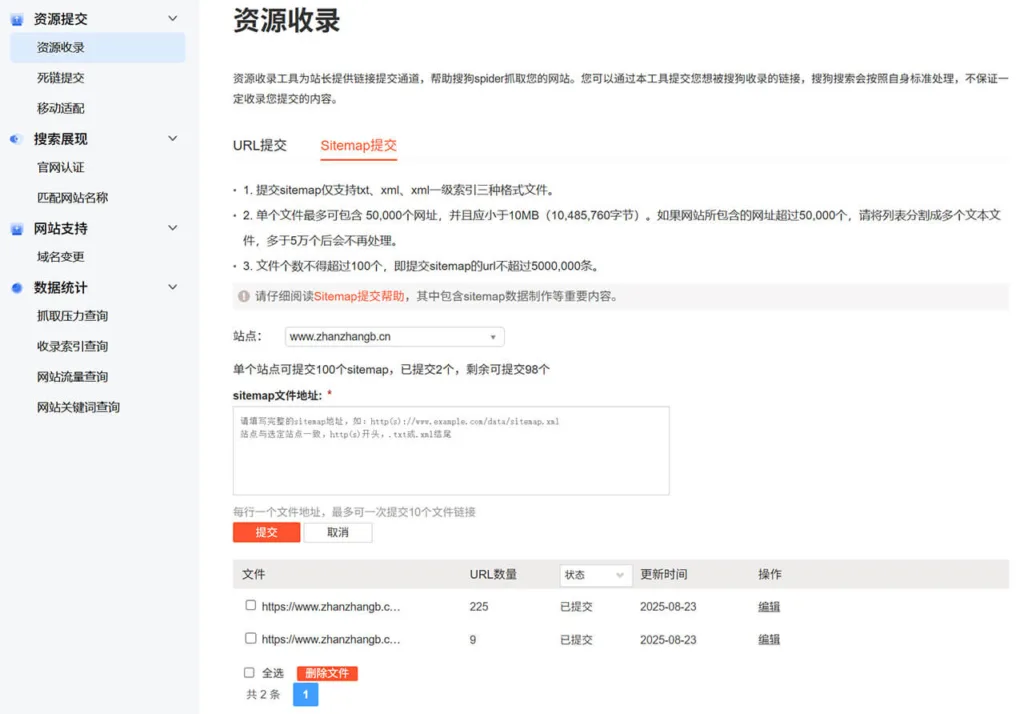Click into the sitemap文件地址 text area
This screenshot has height=714, width=1024.
click(450, 450)
